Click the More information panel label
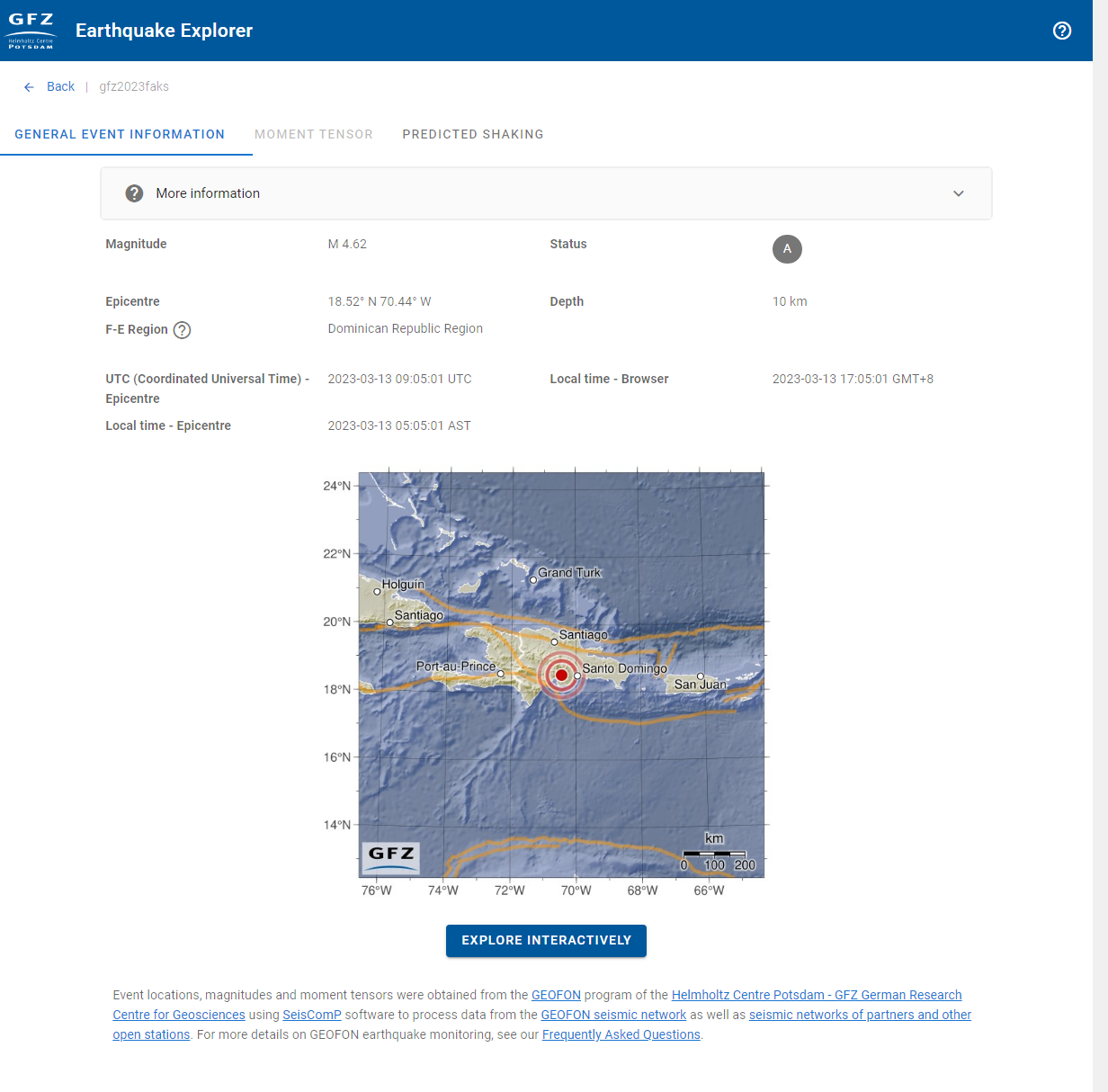The width and height of the screenshot is (1108, 1092). pyautogui.click(x=208, y=193)
